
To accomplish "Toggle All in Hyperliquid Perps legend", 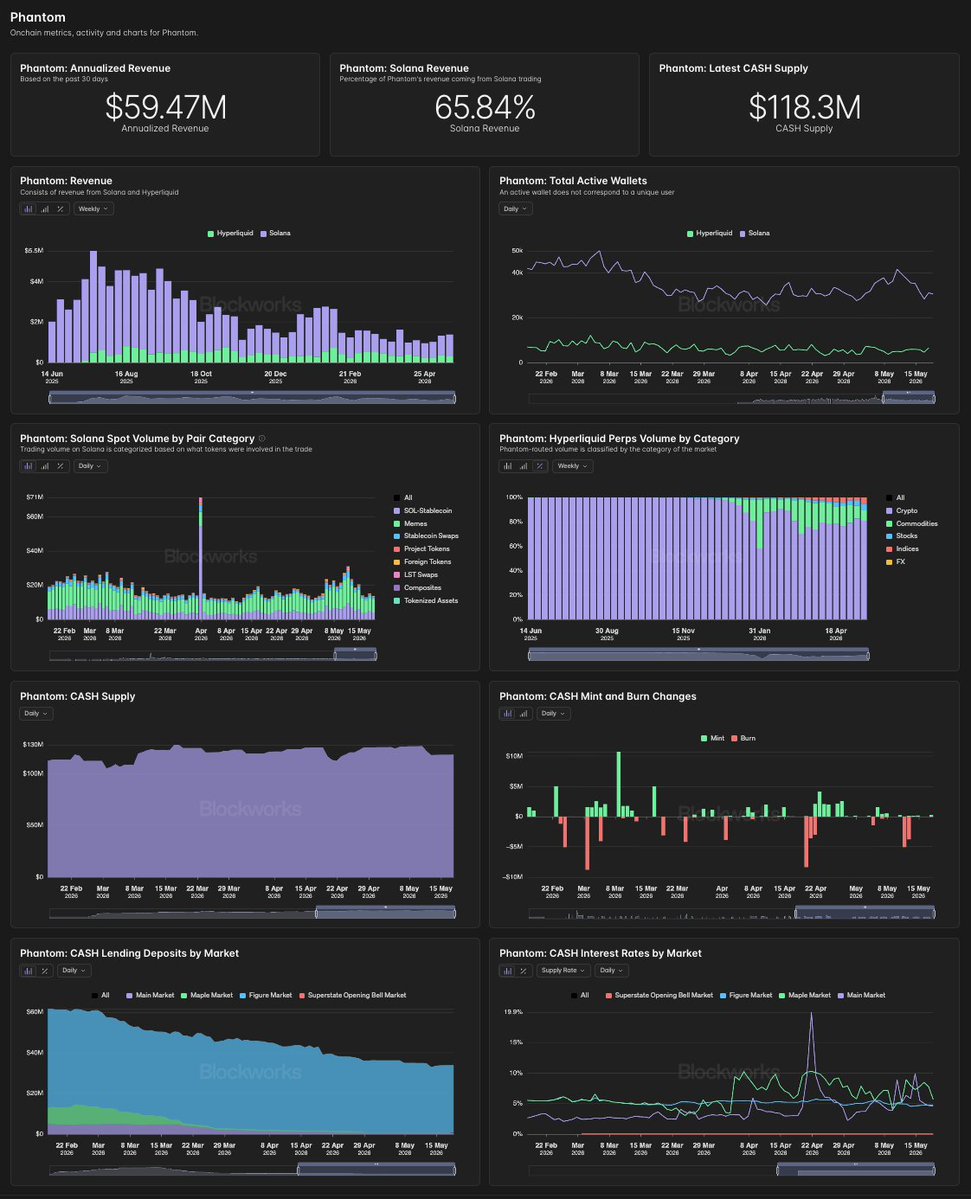I will point(895,498).
